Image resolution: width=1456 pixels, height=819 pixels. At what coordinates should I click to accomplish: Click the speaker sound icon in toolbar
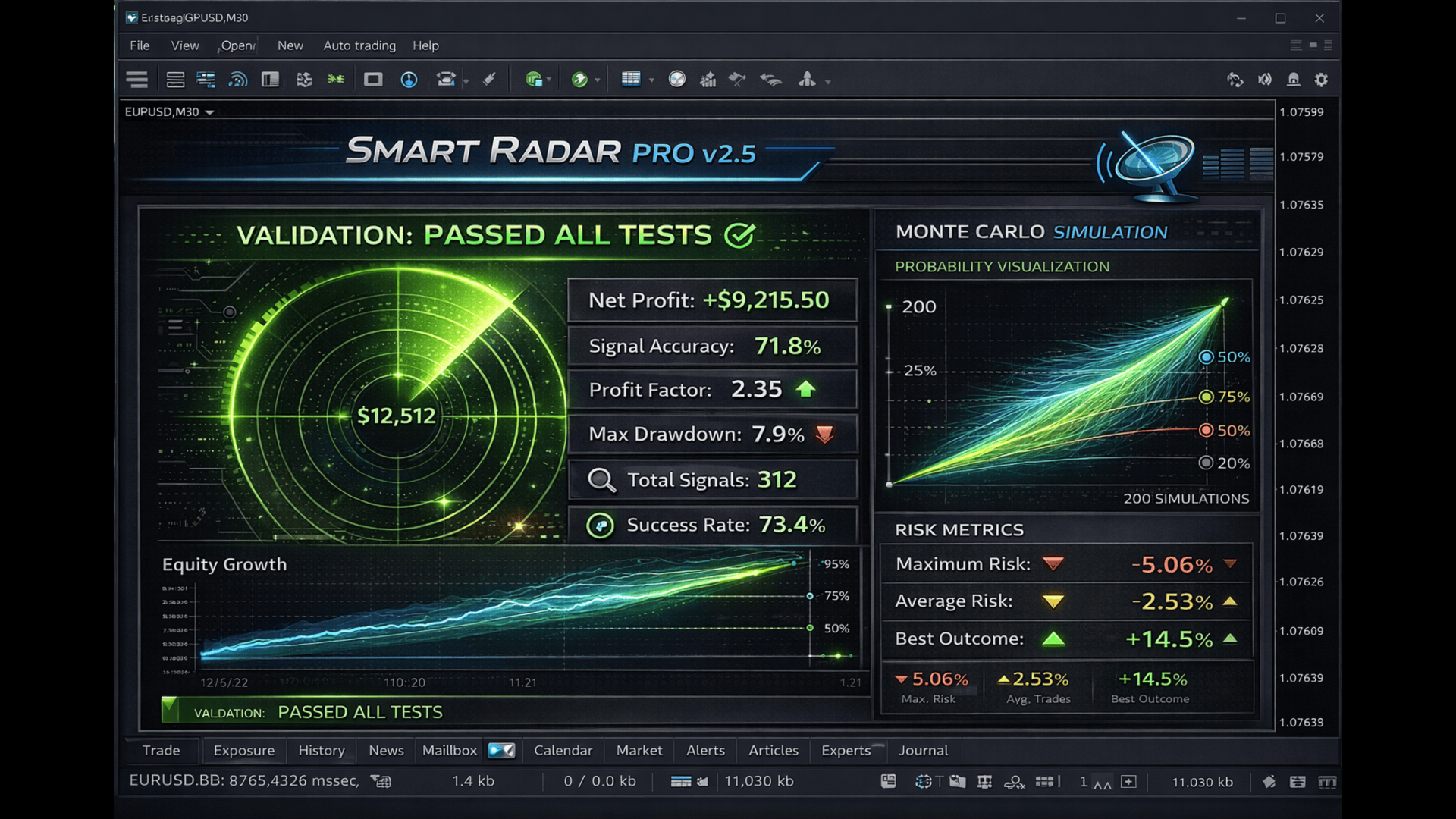pyautogui.click(x=1264, y=80)
